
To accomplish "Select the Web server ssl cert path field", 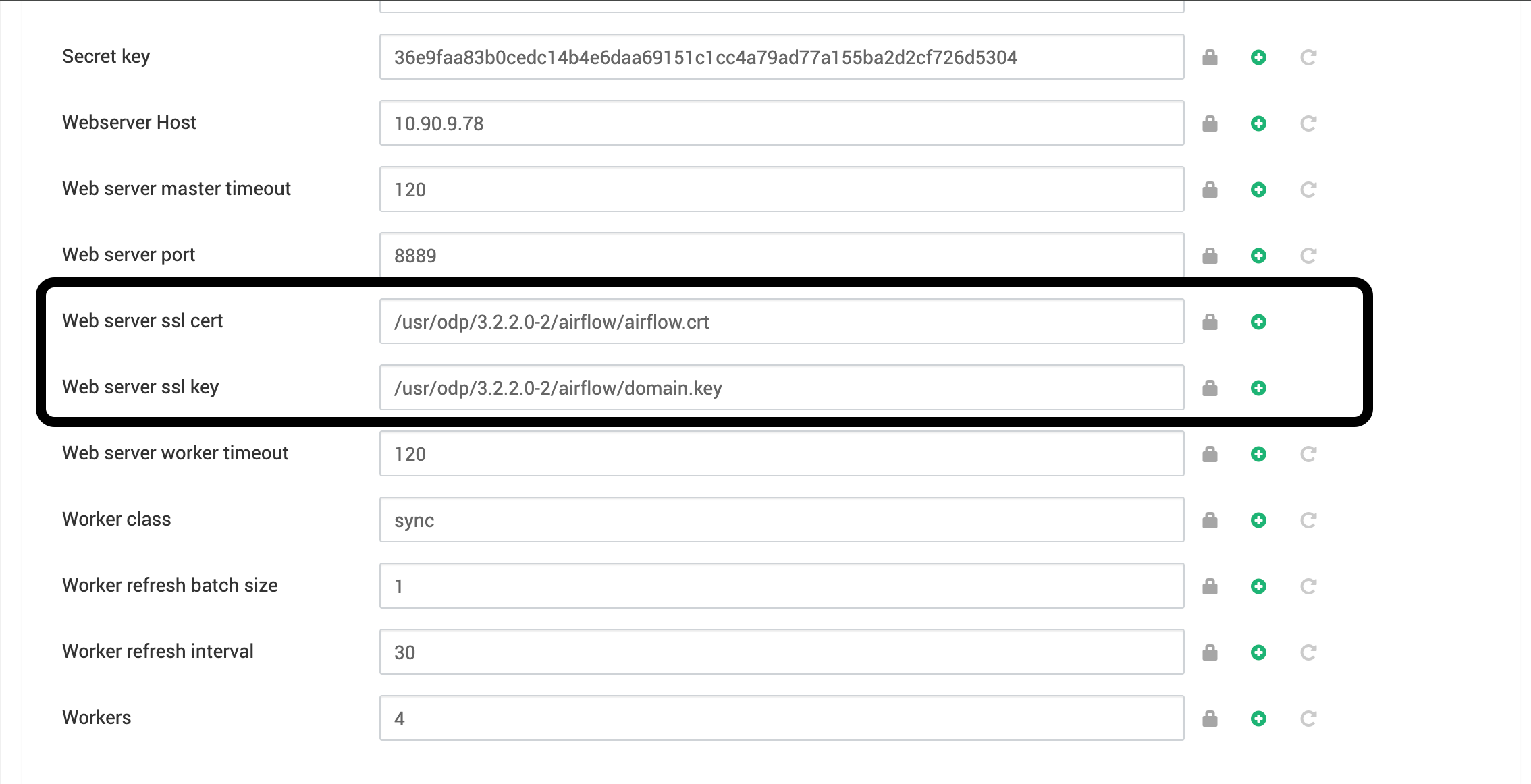I will tap(782, 321).
